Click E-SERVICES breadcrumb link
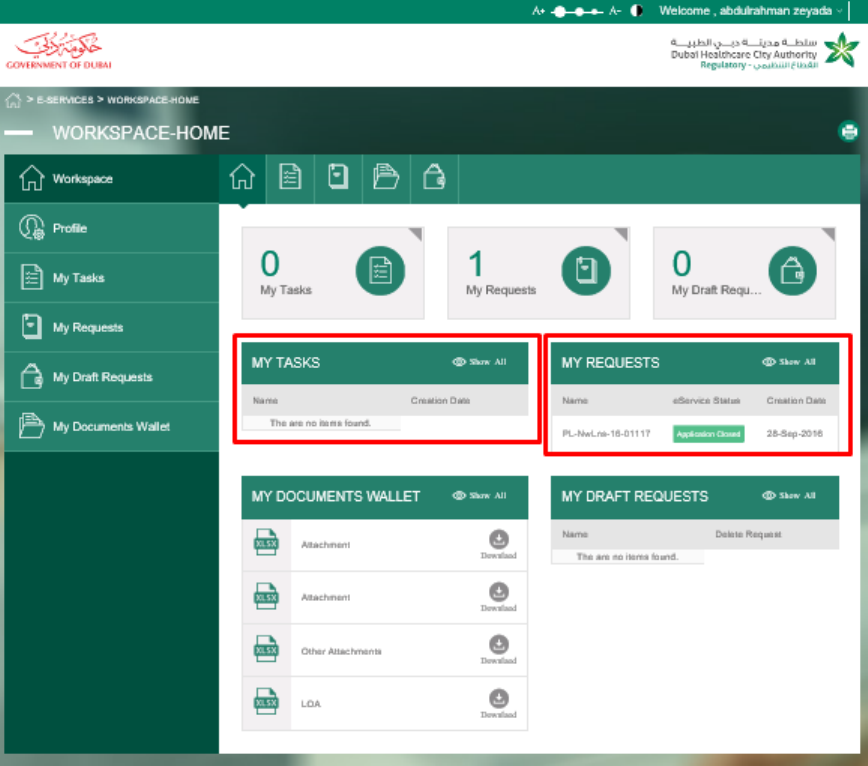 65,100
